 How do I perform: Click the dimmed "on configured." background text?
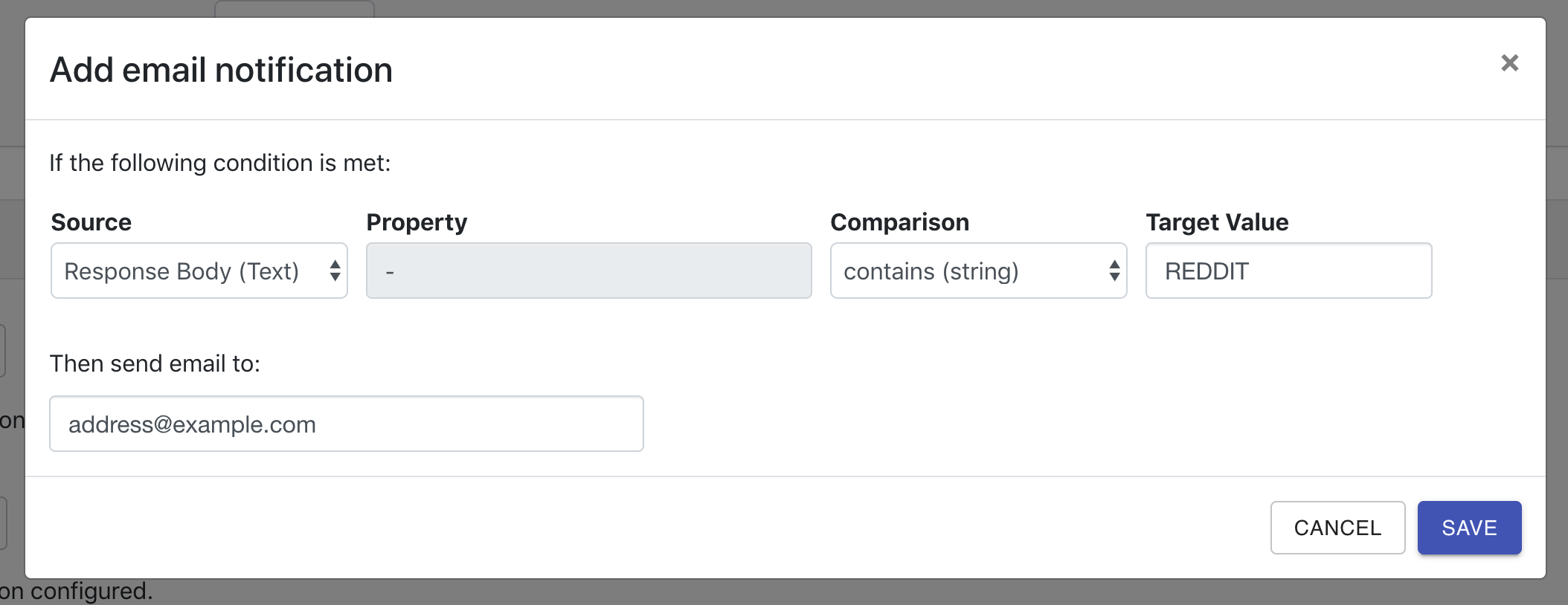coord(76,592)
